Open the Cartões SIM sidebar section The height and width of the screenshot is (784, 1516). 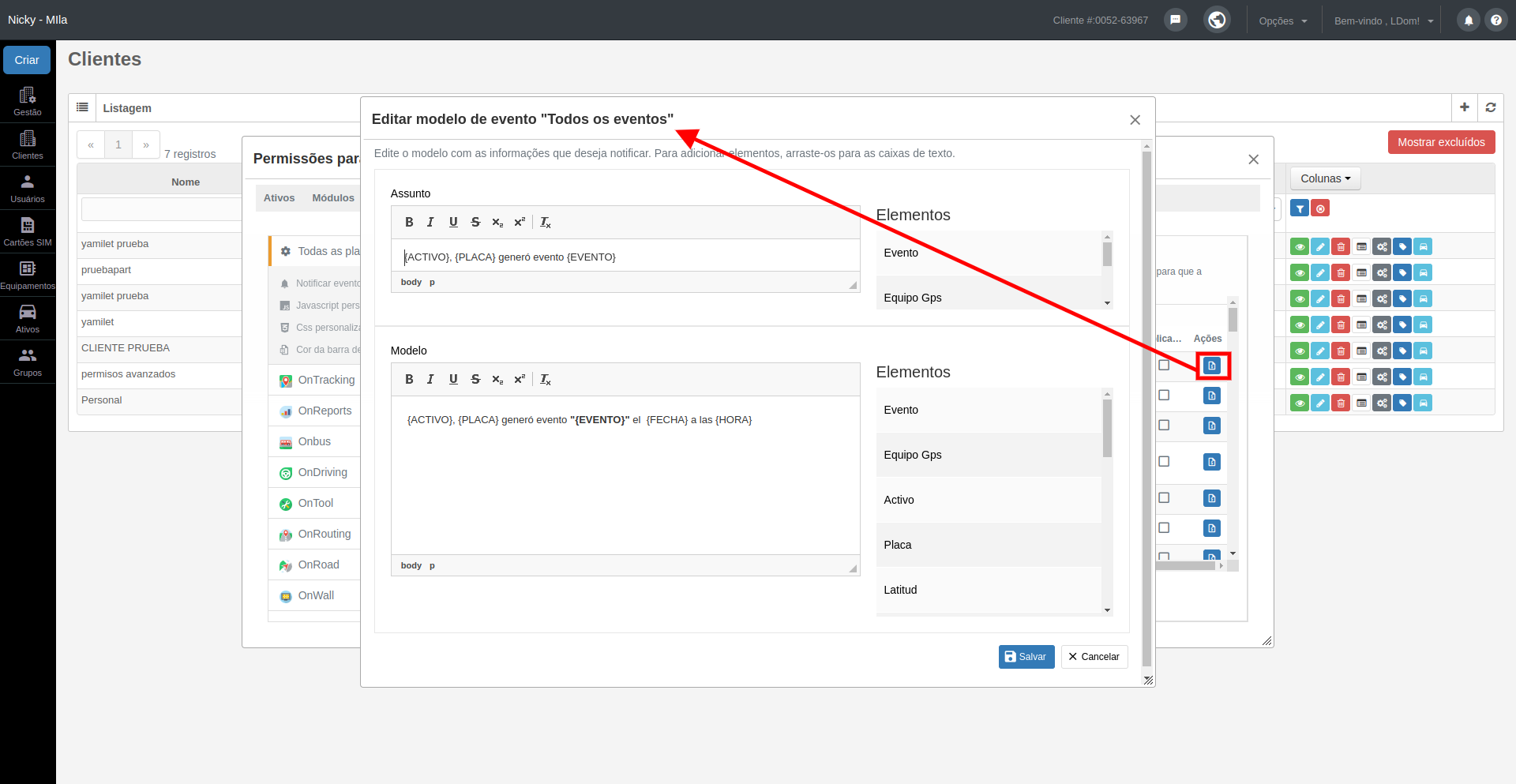[x=28, y=232]
